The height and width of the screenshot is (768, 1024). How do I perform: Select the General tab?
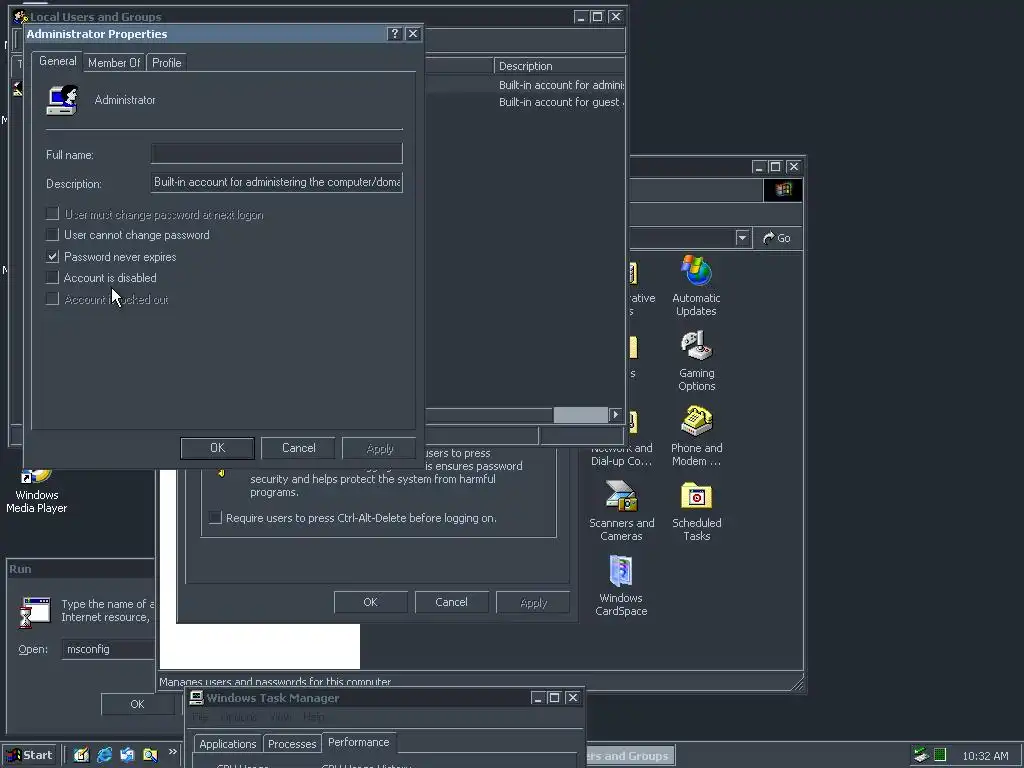57,61
